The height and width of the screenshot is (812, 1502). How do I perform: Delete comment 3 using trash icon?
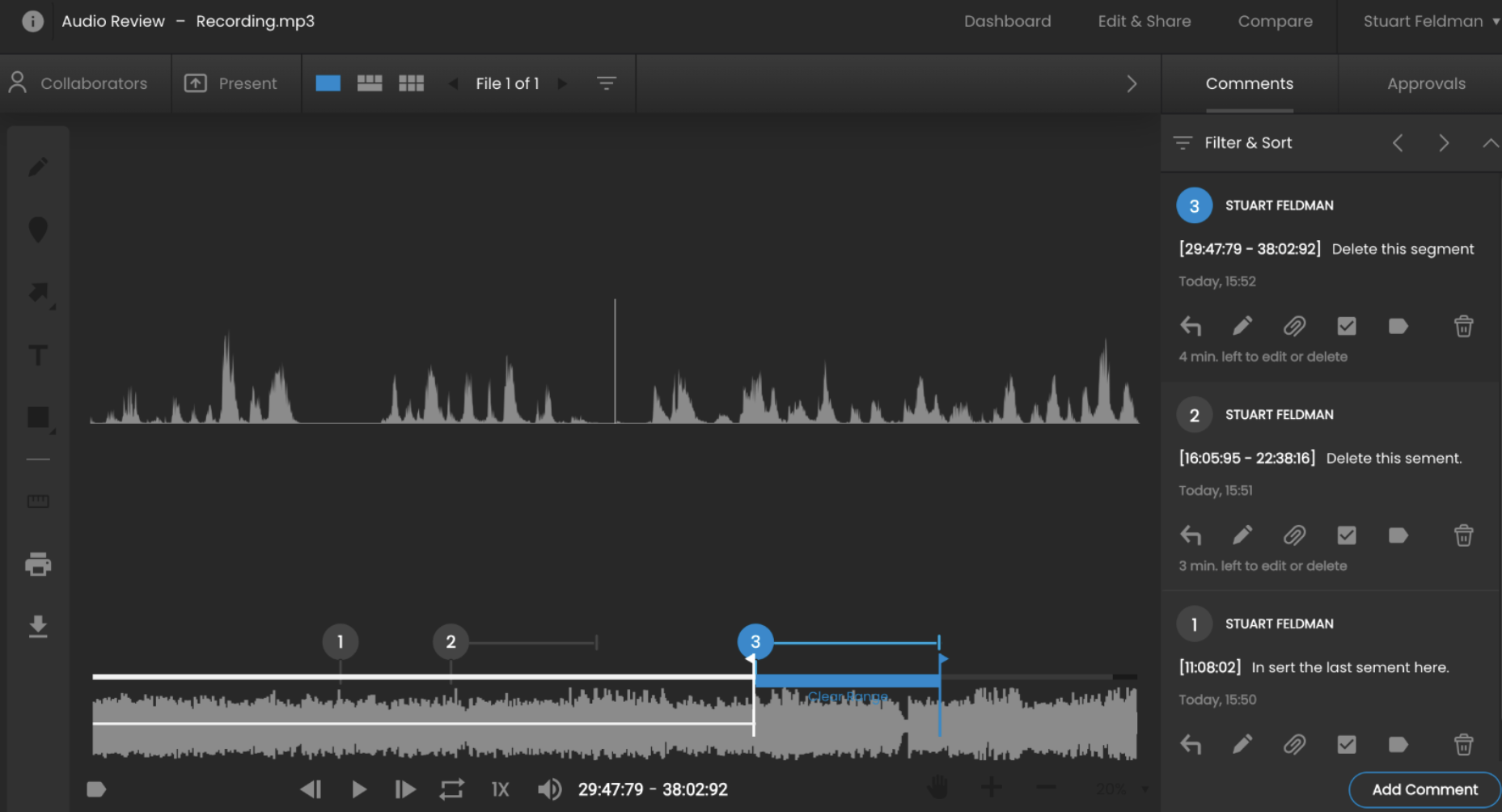point(1463,326)
